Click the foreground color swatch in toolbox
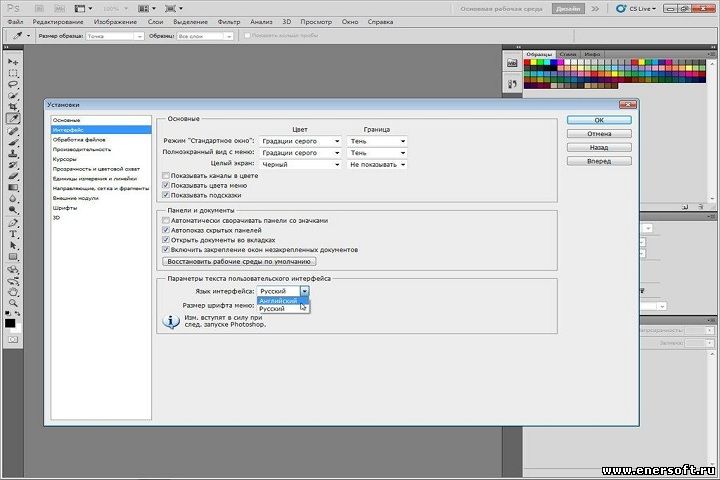The width and height of the screenshot is (720, 480). click(10, 323)
